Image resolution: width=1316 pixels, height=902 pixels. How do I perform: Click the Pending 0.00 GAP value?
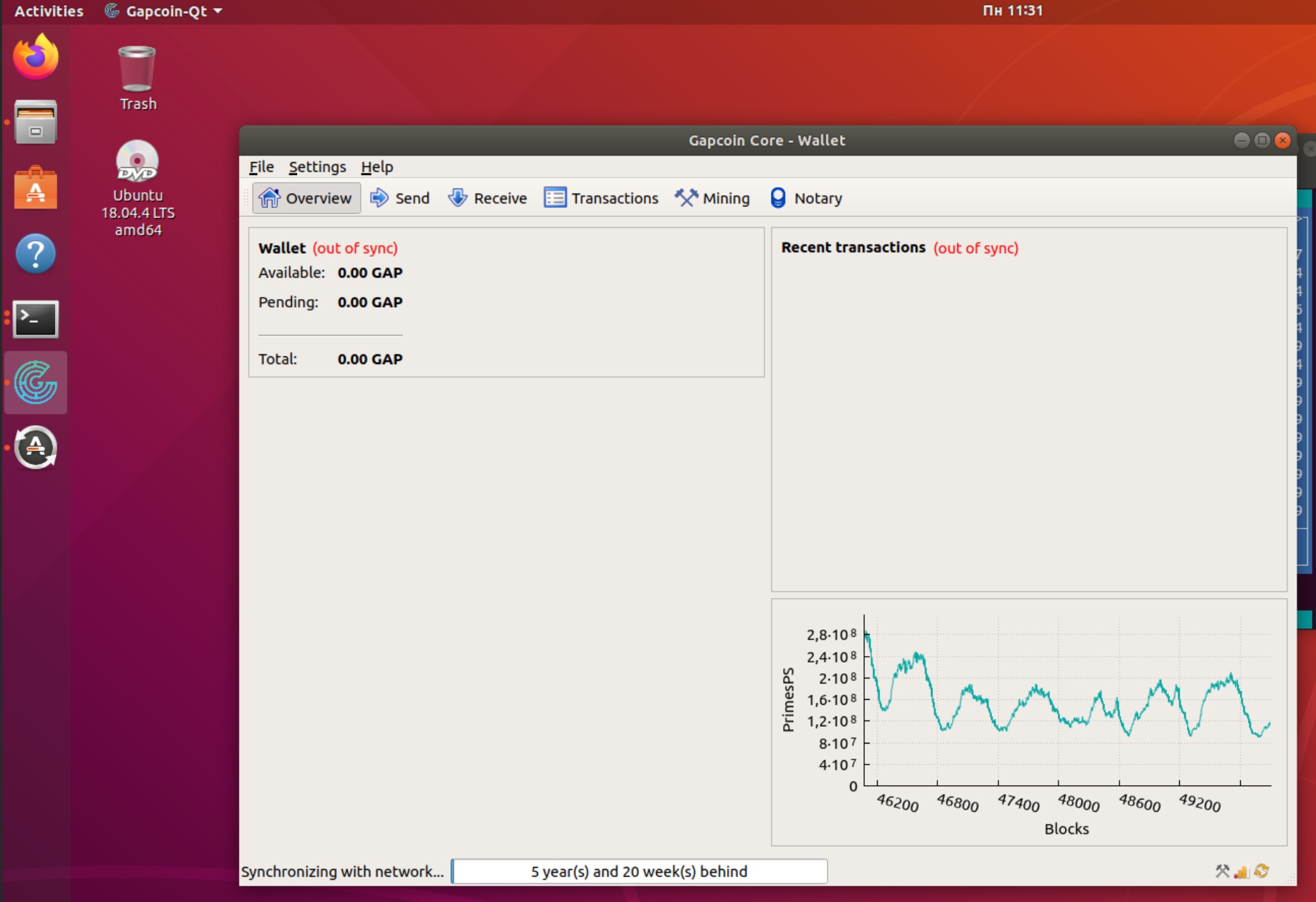[x=370, y=303]
